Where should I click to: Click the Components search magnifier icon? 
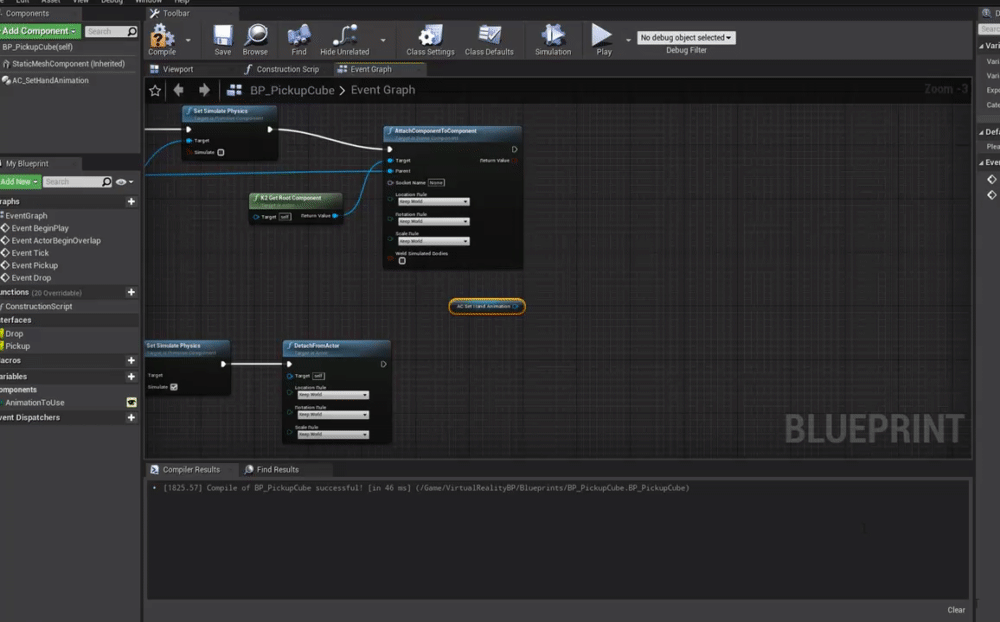pyautogui.click(x=132, y=31)
